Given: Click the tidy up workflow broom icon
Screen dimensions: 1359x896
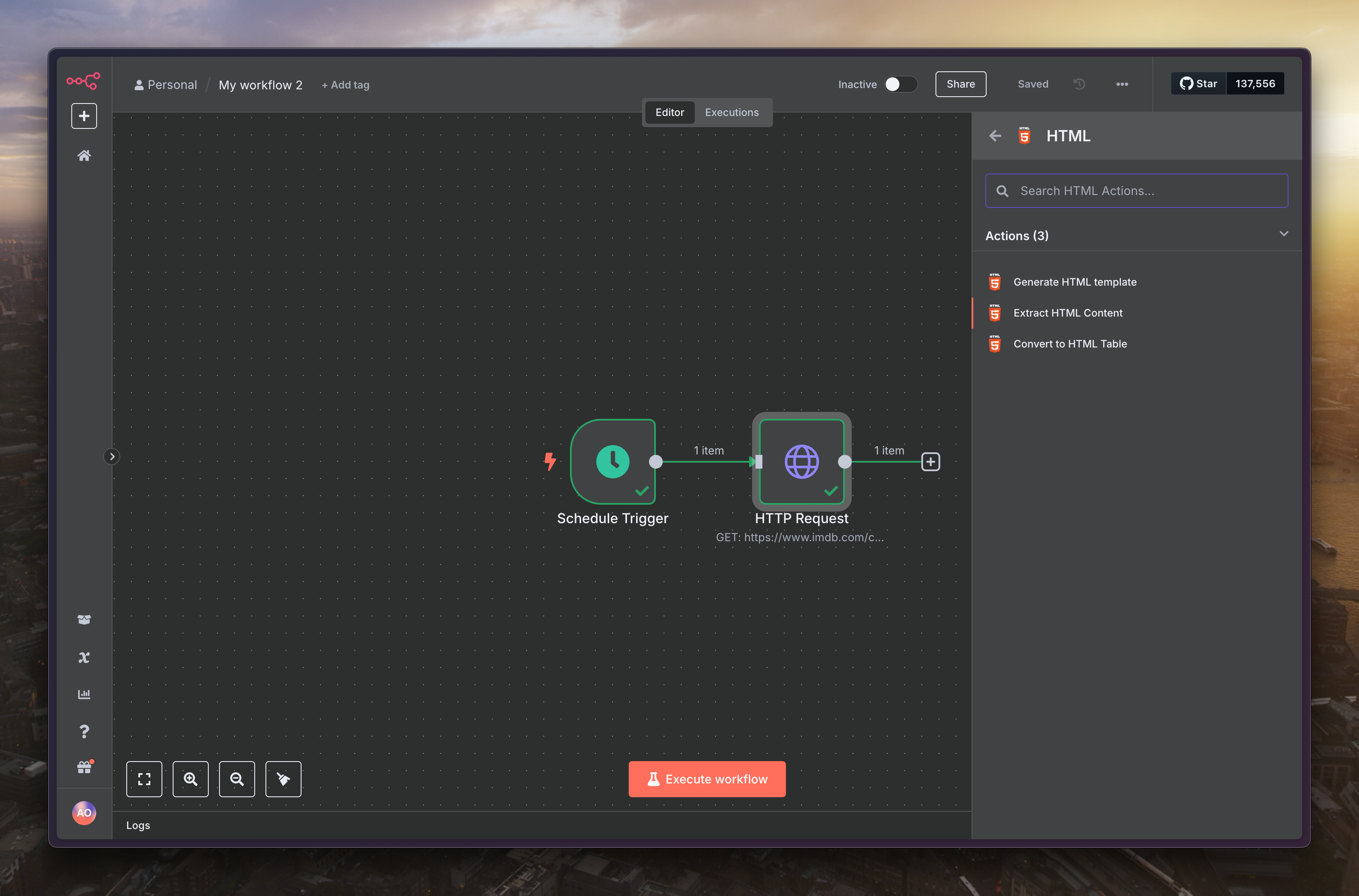Looking at the screenshot, I should coord(283,779).
